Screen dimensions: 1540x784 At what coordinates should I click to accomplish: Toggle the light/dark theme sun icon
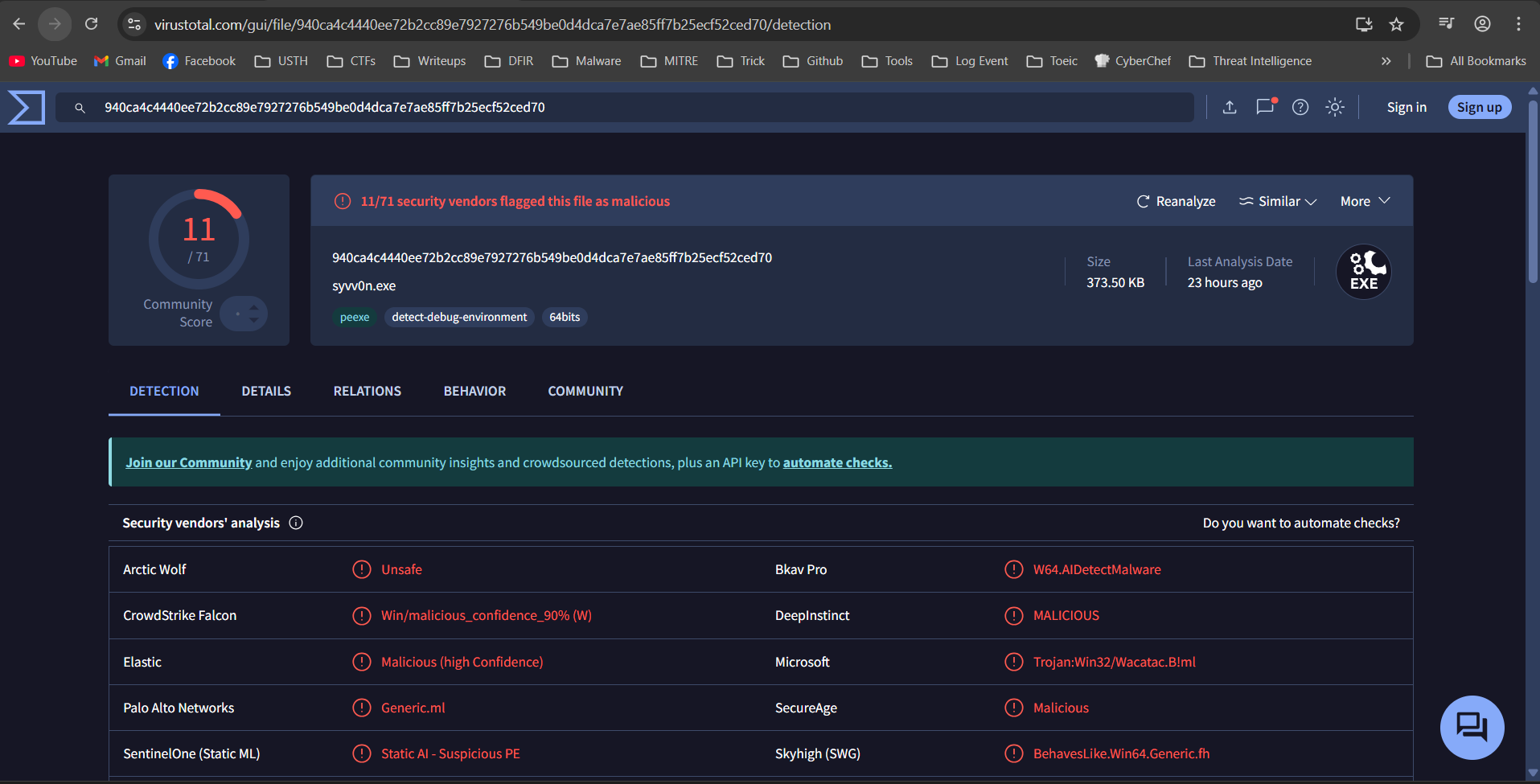(x=1335, y=108)
